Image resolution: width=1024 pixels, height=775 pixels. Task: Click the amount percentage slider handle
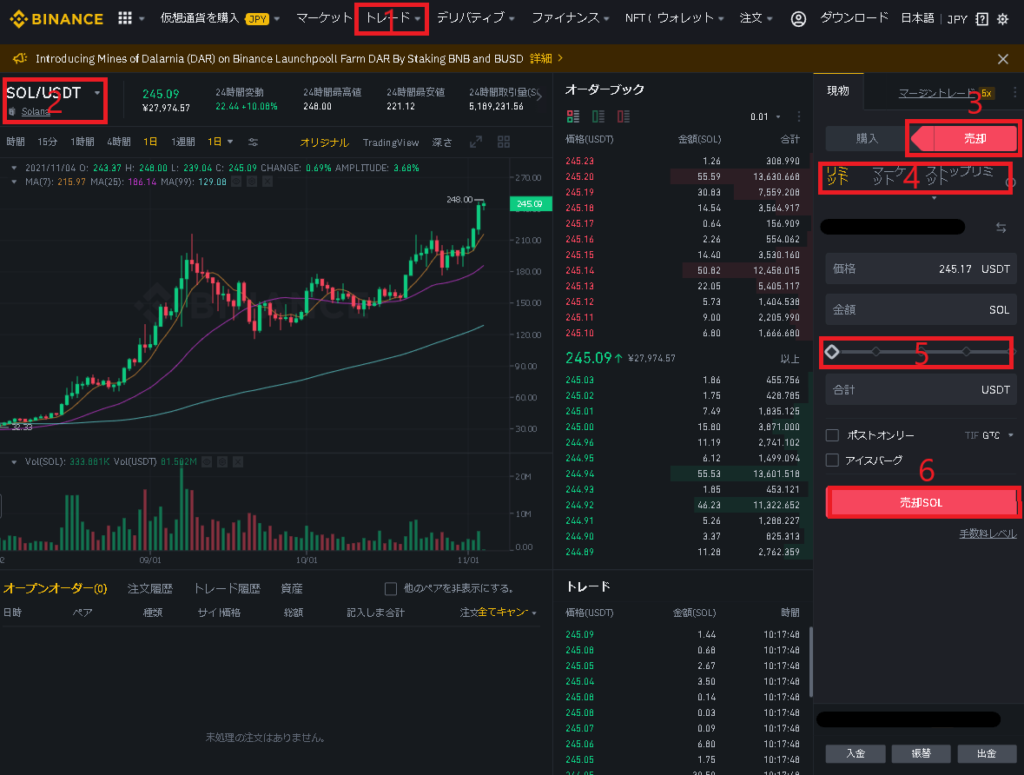(831, 352)
